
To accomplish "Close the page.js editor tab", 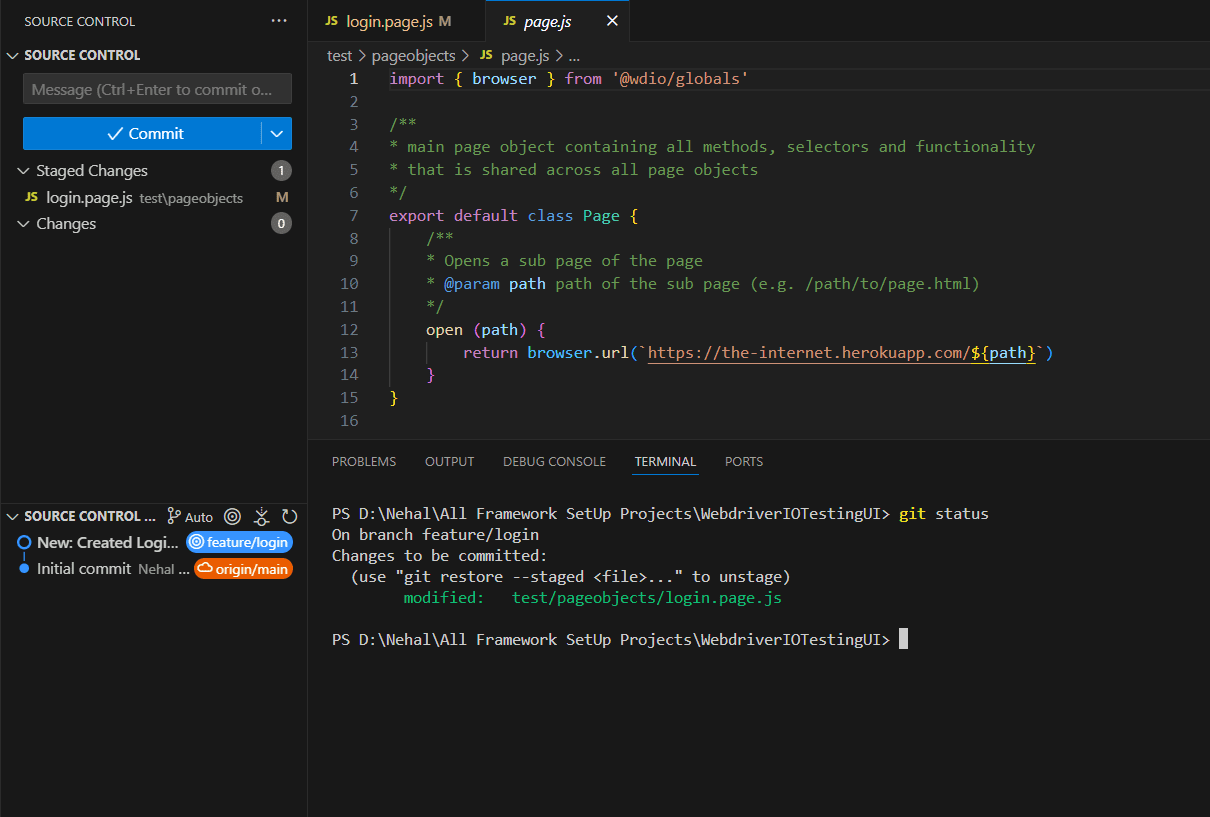I will [612, 21].
